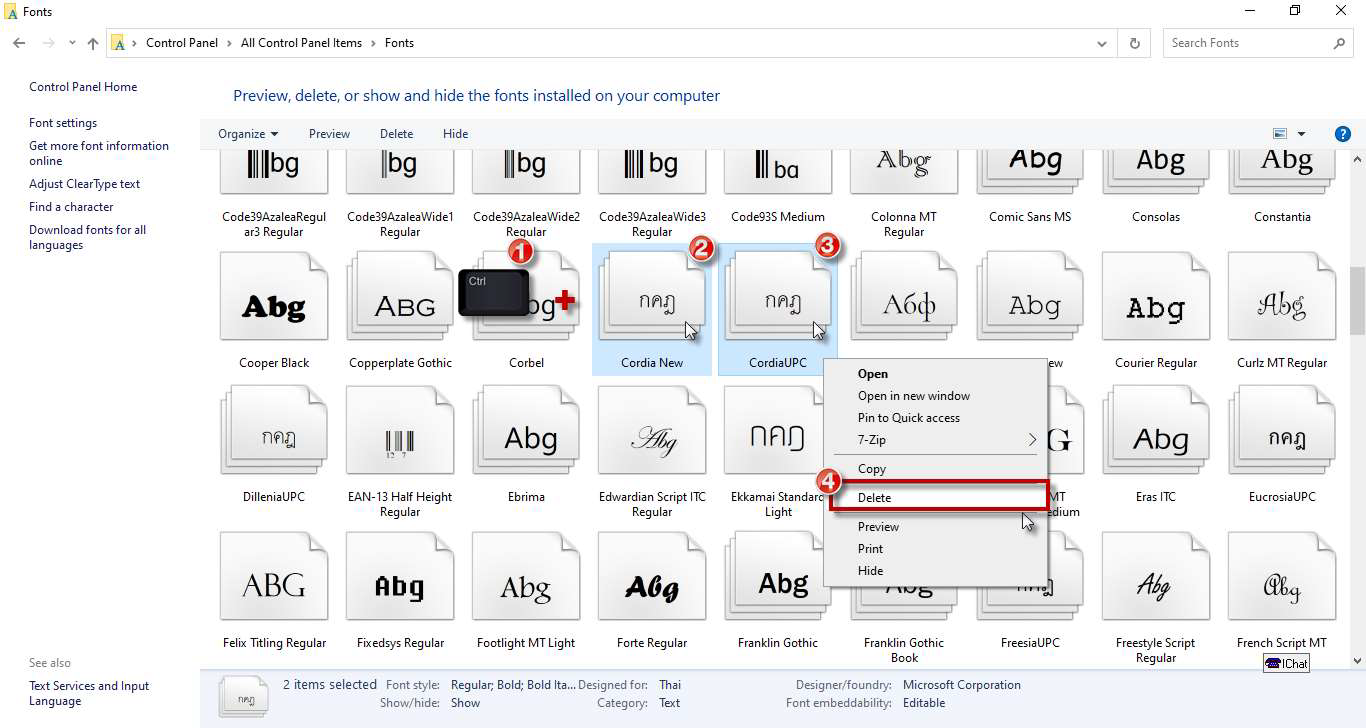The image size is (1366, 728).
Task: Select the Cooper Black font icon
Action: [x=273, y=300]
